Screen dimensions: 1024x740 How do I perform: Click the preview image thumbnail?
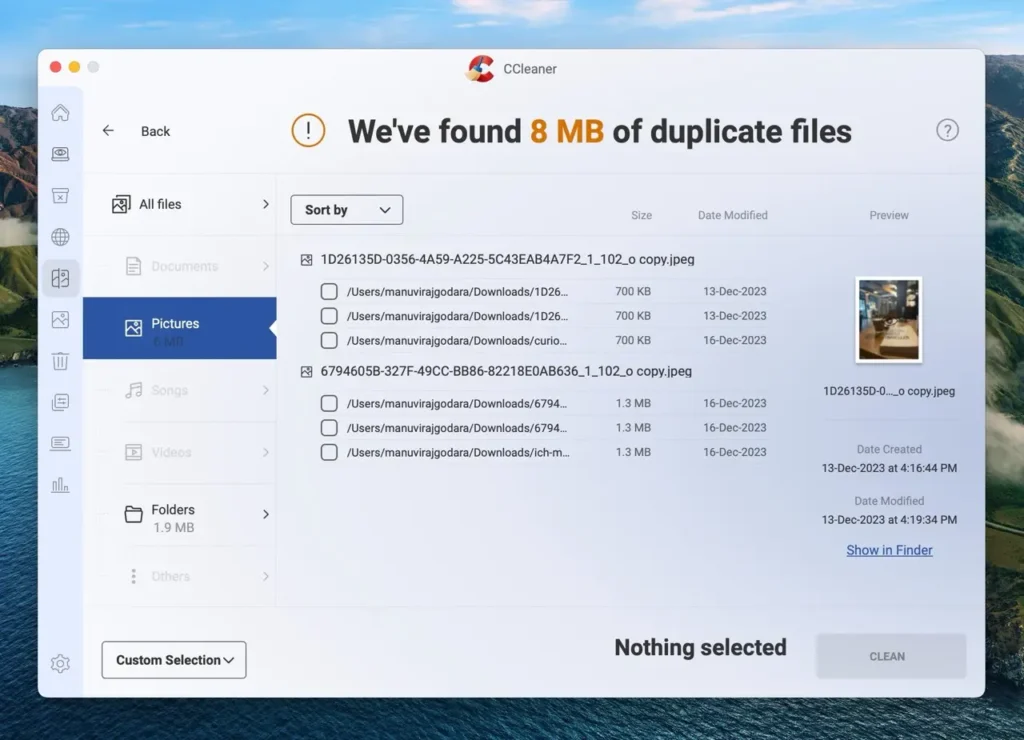(888, 320)
